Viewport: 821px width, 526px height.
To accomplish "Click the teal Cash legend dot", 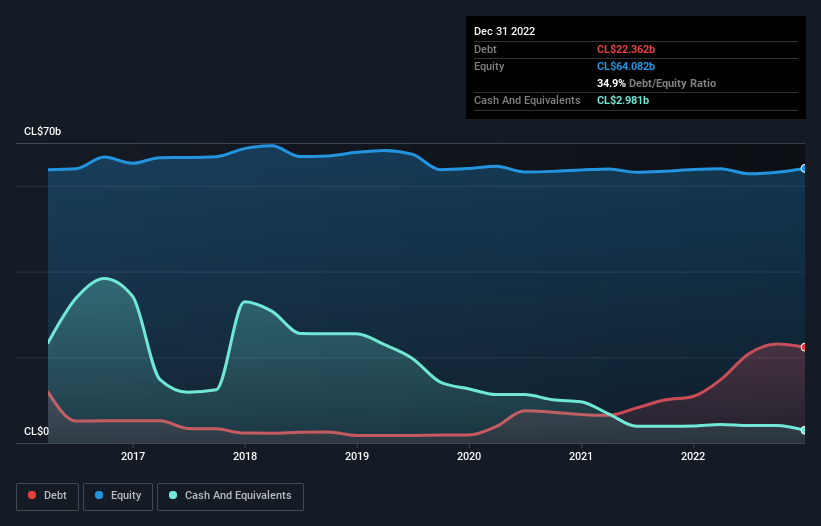I will pos(173,495).
